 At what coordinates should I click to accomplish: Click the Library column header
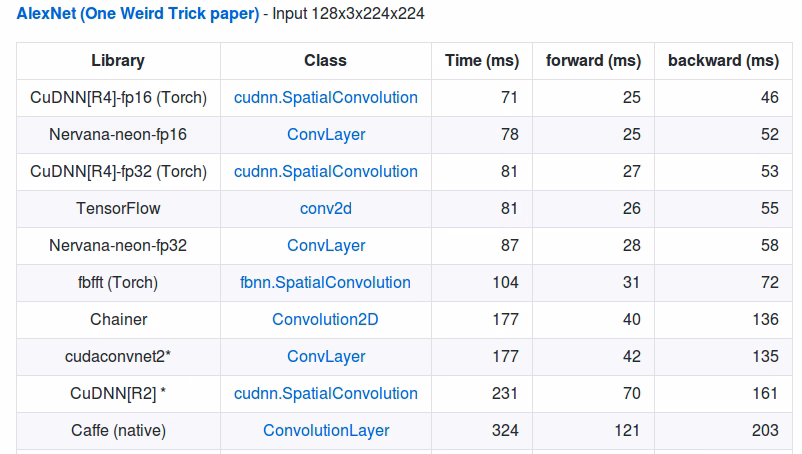click(118, 61)
